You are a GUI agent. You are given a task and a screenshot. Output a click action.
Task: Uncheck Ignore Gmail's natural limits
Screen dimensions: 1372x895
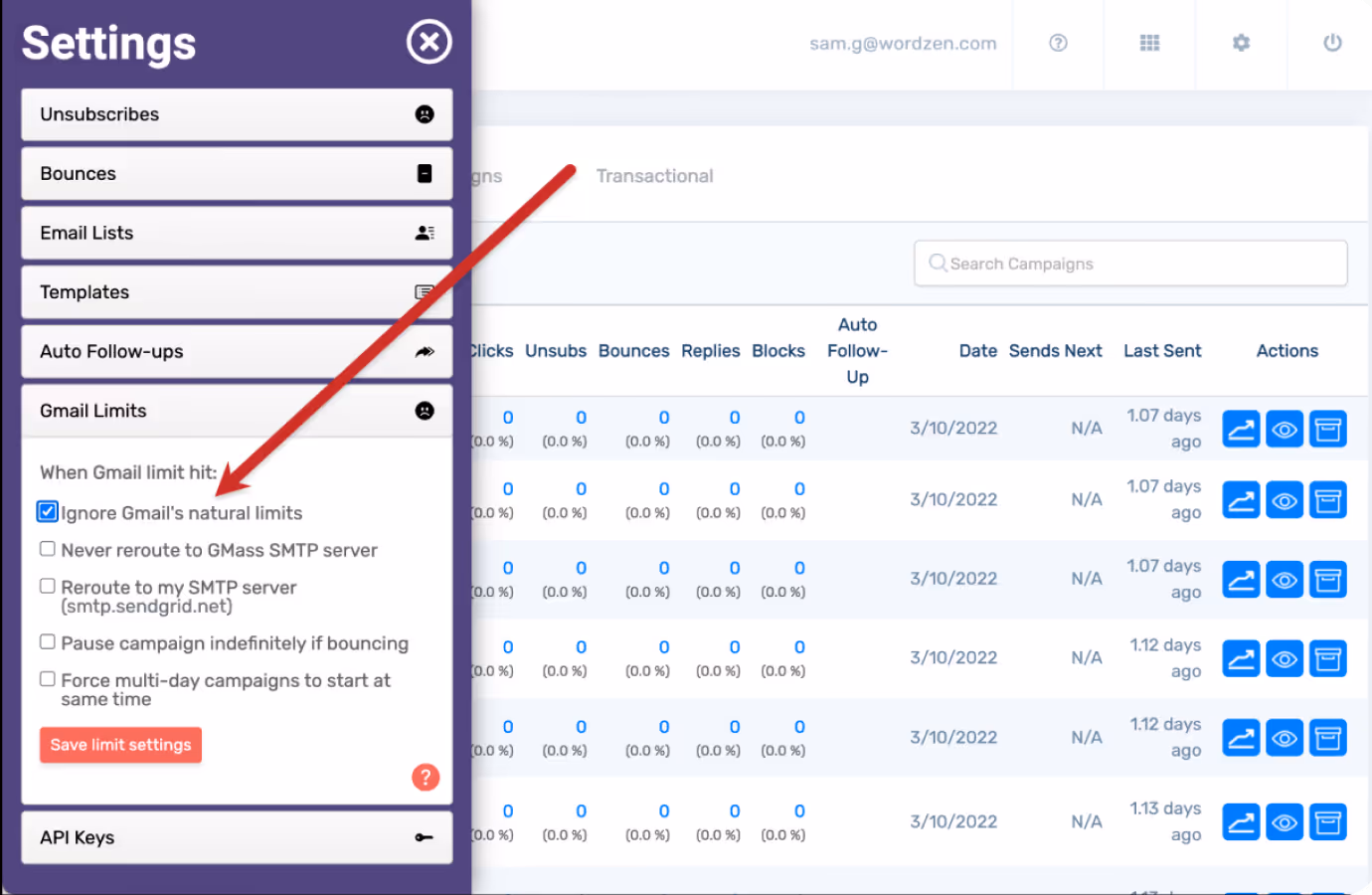coord(48,512)
